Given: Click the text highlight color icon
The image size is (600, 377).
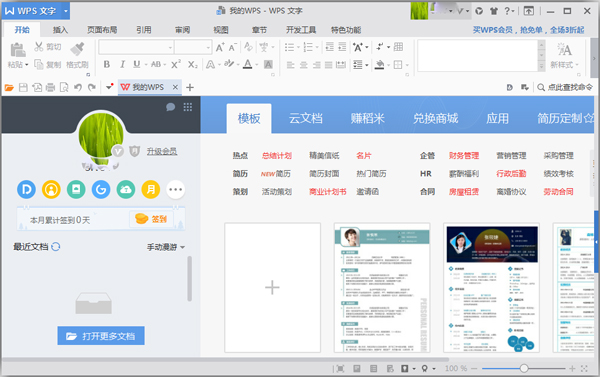Looking at the screenshot, I should (x=229, y=64).
